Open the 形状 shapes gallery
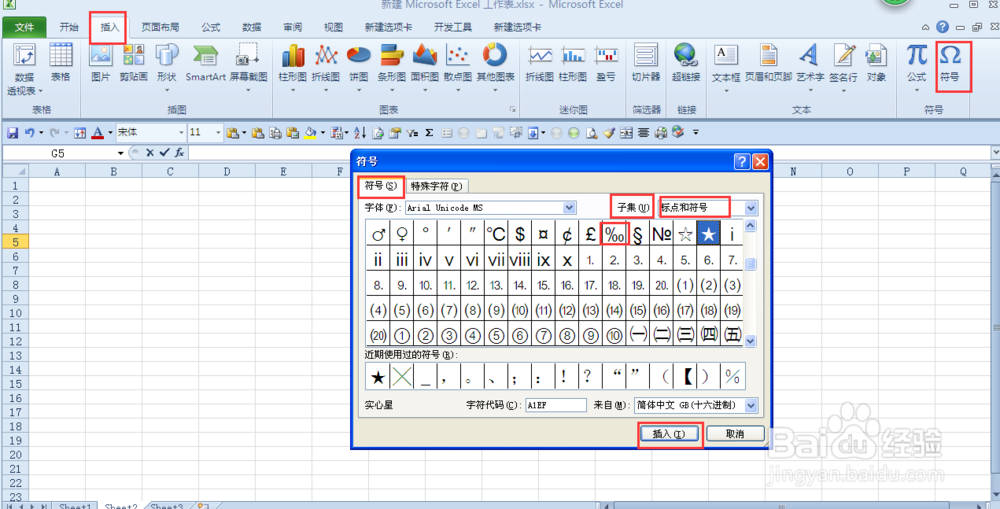This screenshot has height=509, width=1000. tap(167, 67)
